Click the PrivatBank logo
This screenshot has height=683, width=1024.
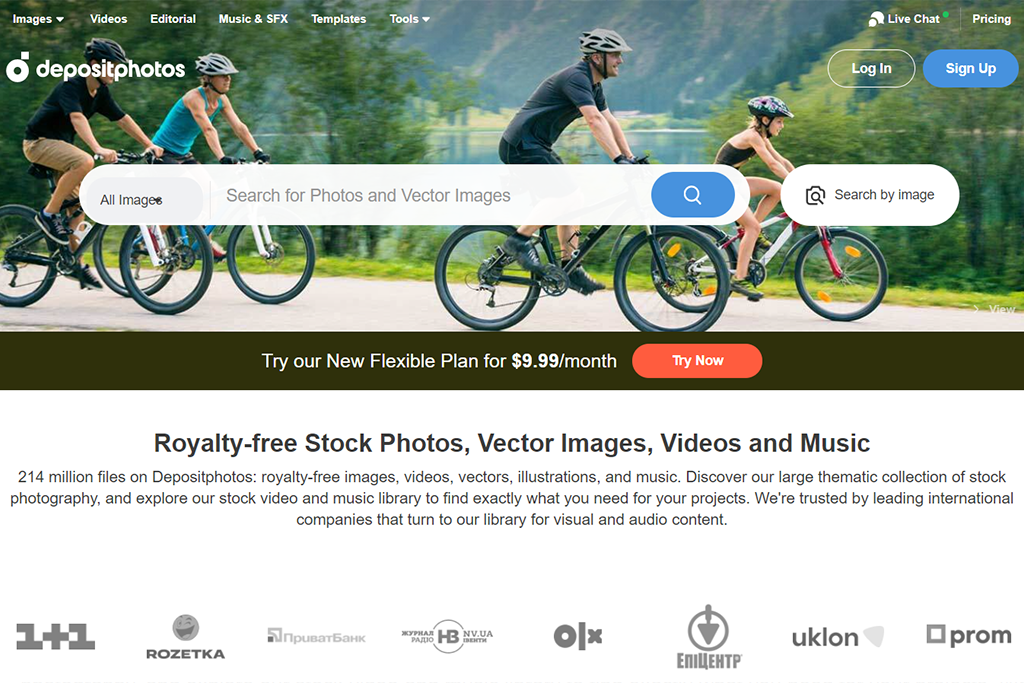pos(317,637)
